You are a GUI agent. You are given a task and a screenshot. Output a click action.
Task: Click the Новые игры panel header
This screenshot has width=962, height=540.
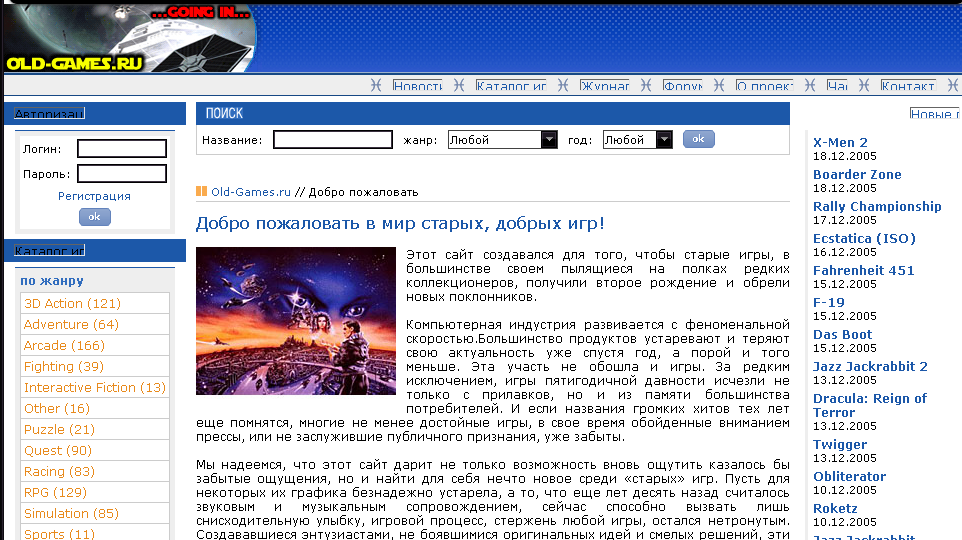coord(935,114)
